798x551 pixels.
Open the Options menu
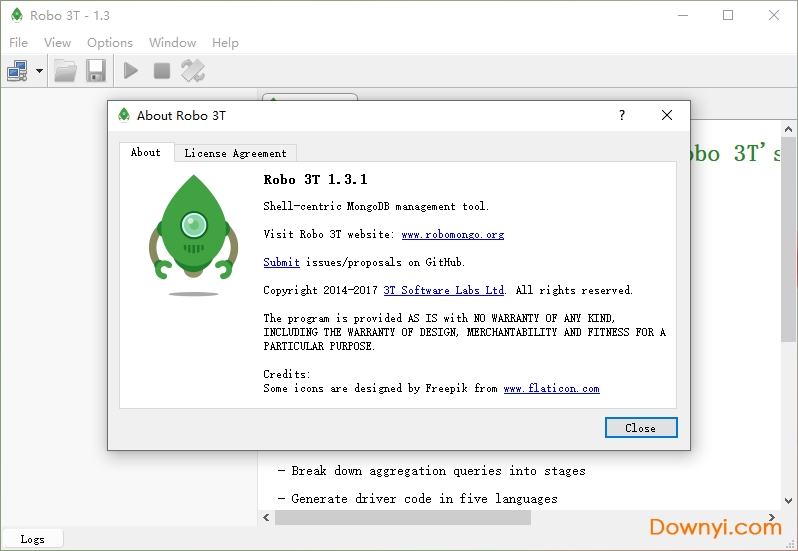(x=110, y=43)
